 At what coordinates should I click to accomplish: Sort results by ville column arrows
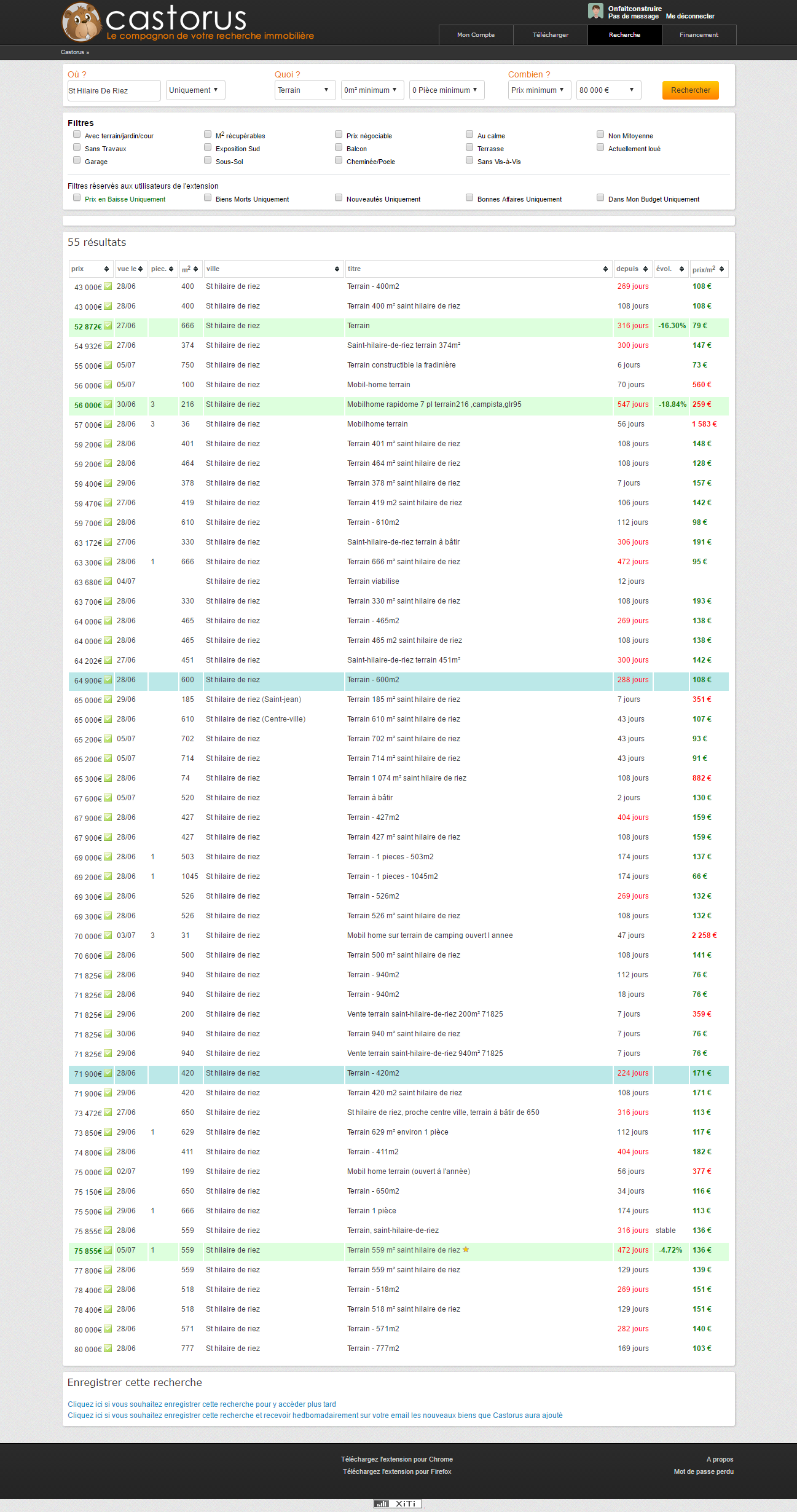click(337, 269)
